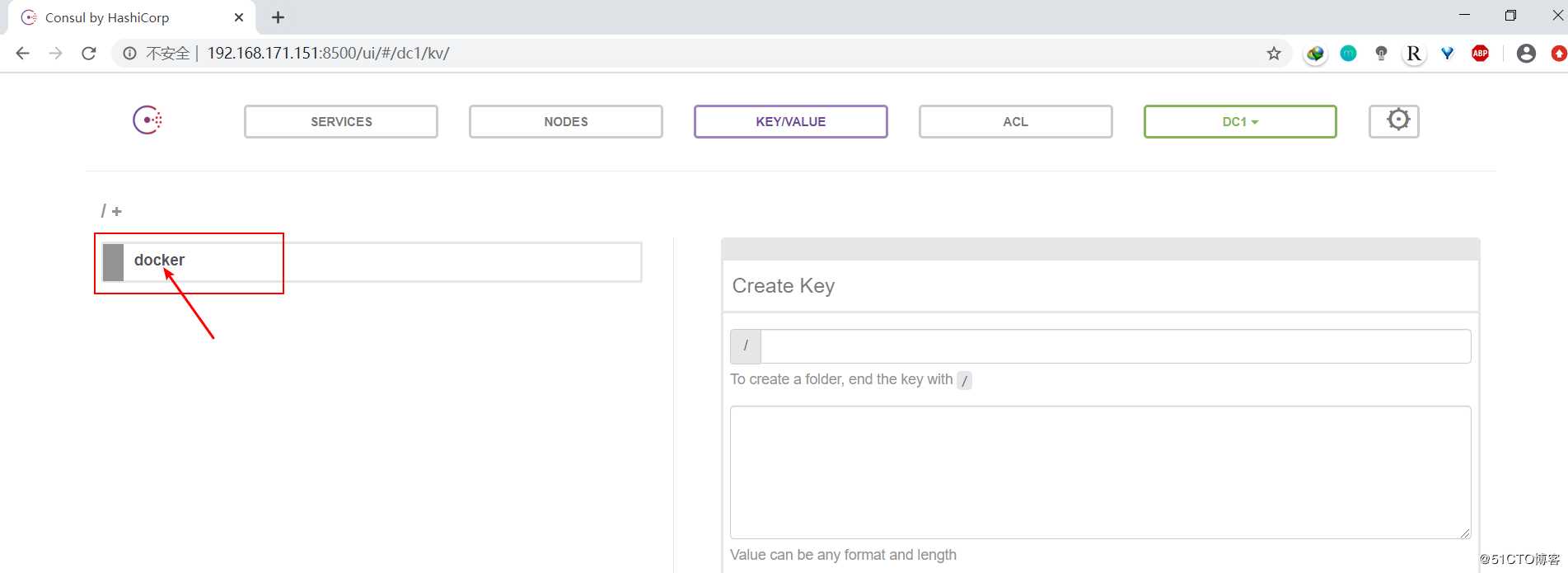Screen dimensions: 1568x573
Task: Bookmark this page with the star
Action: point(1274,54)
